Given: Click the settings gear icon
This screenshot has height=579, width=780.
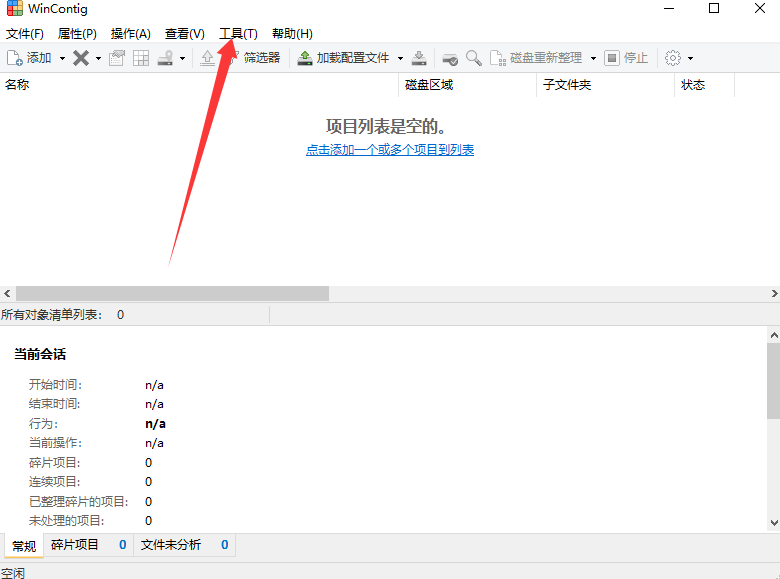Looking at the screenshot, I should coord(673,58).
